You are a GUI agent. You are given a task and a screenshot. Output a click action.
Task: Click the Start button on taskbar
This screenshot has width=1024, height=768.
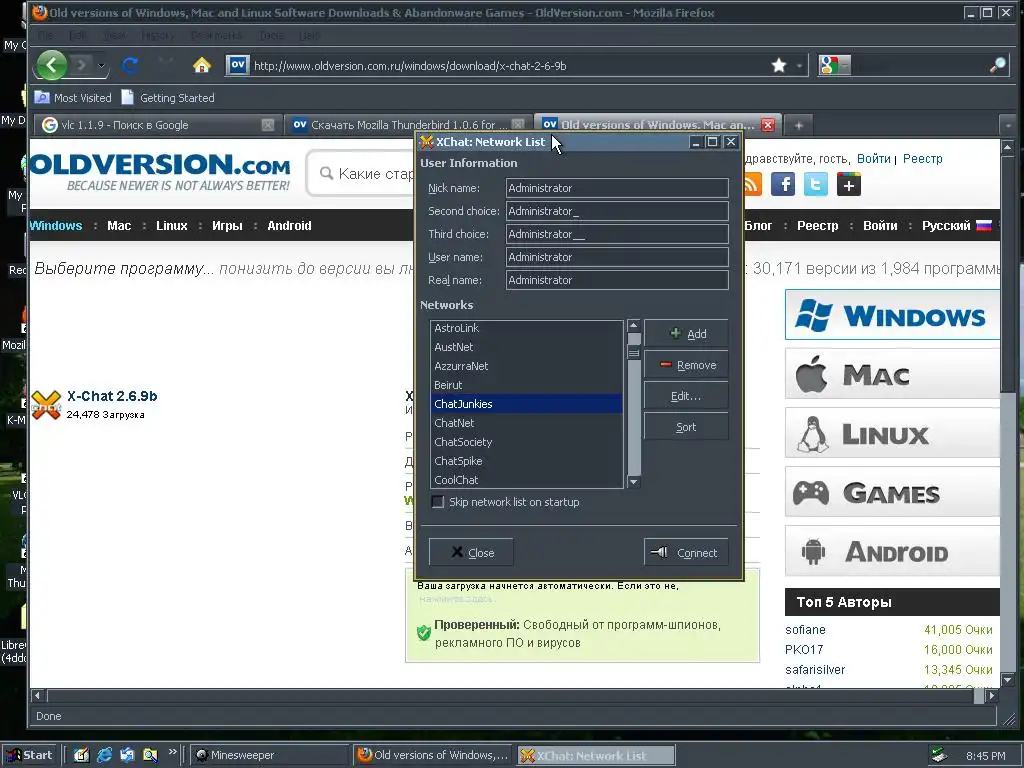click(x=30, y=755)
